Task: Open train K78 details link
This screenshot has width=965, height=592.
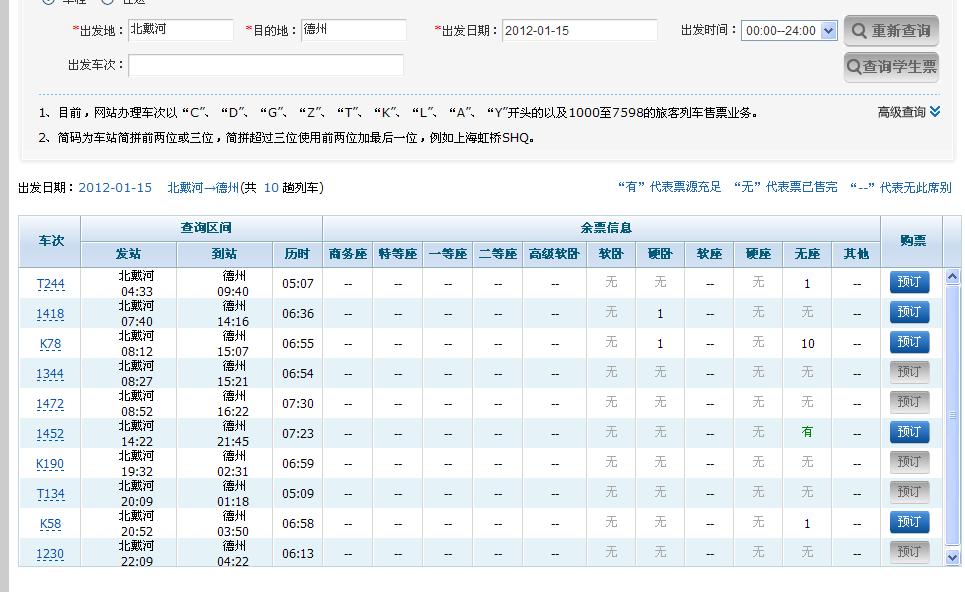Action: coord(50,344)
